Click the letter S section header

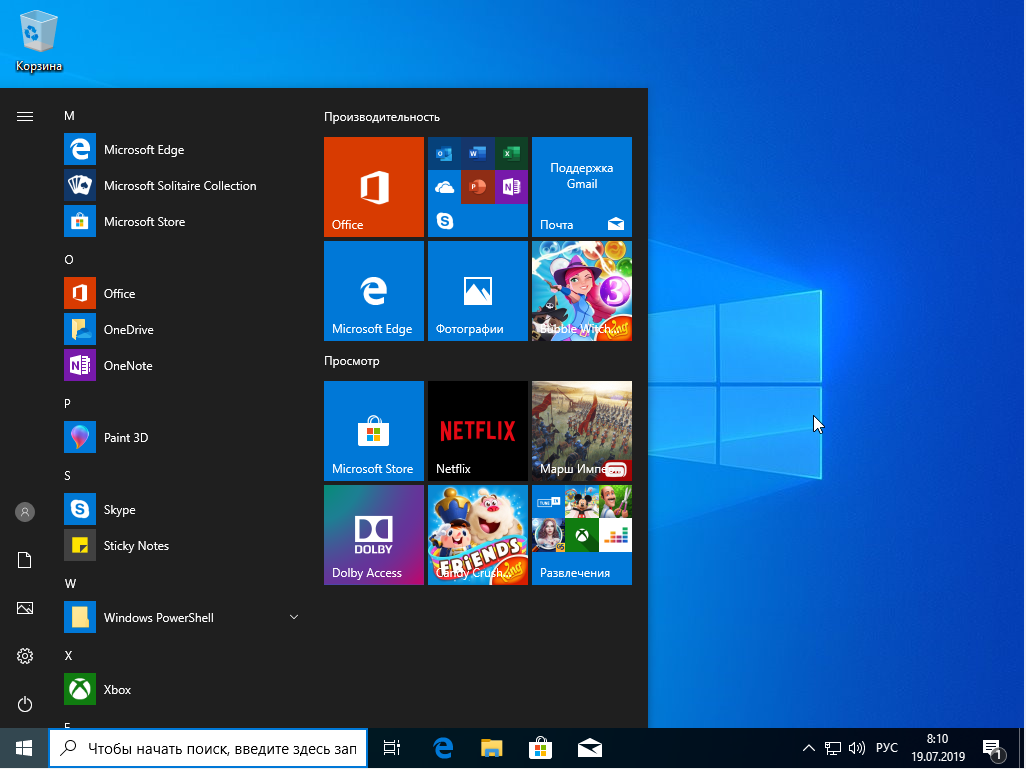(67, 476)
